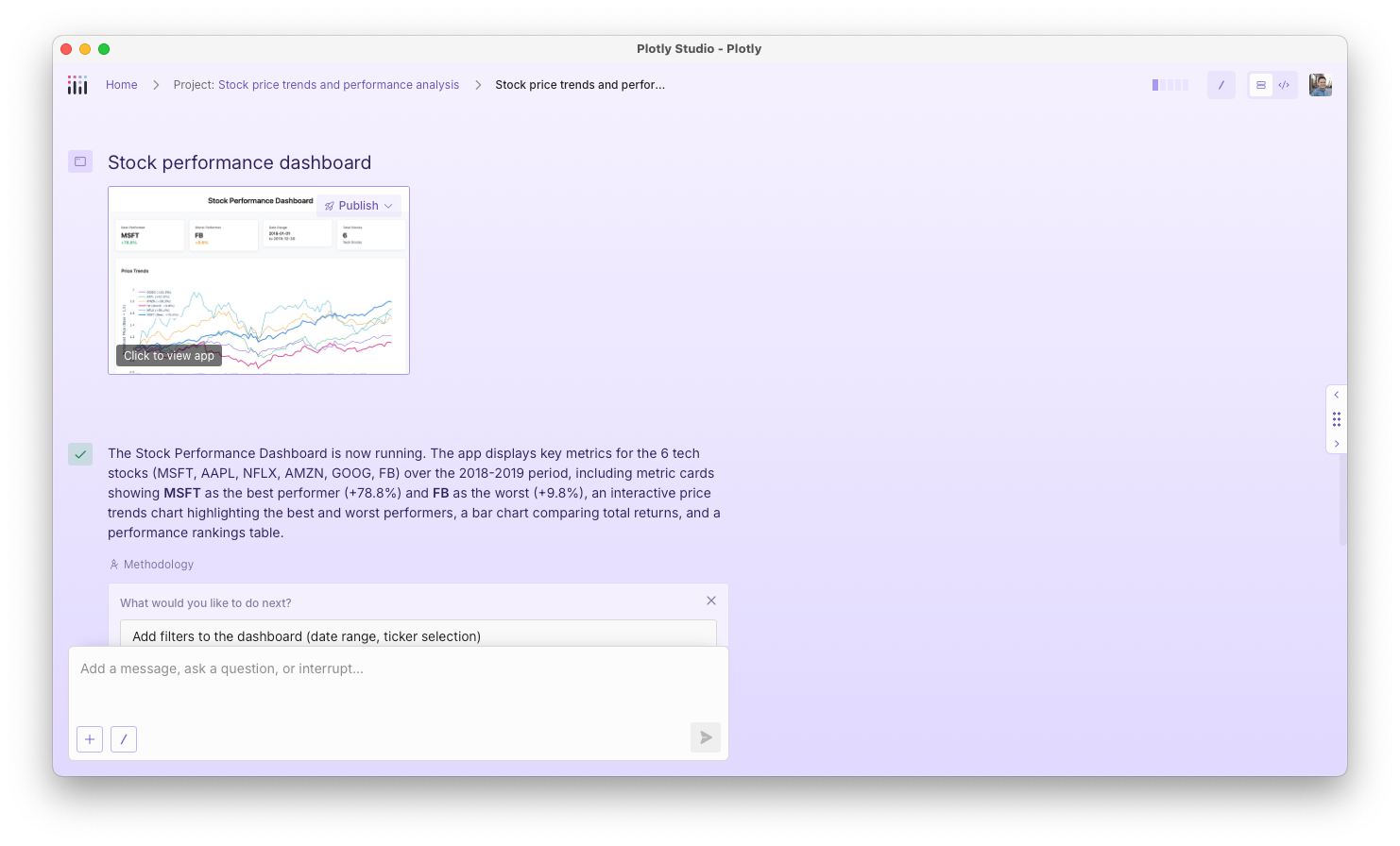Switch to the layout view toggle
1400x846 pixels.
pos(1261,85)
